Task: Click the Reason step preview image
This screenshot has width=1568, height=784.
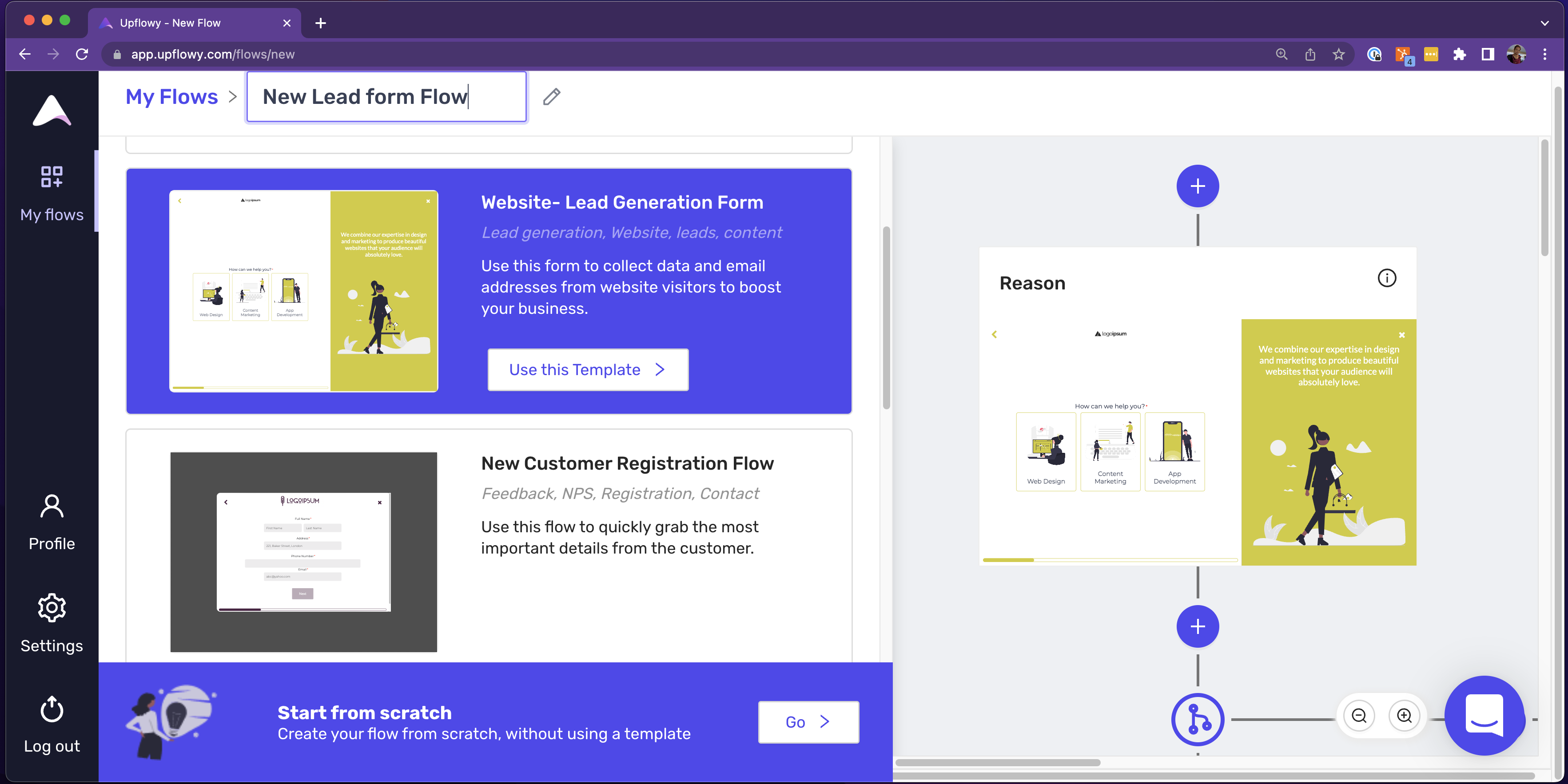Action: click(1197, 442)
